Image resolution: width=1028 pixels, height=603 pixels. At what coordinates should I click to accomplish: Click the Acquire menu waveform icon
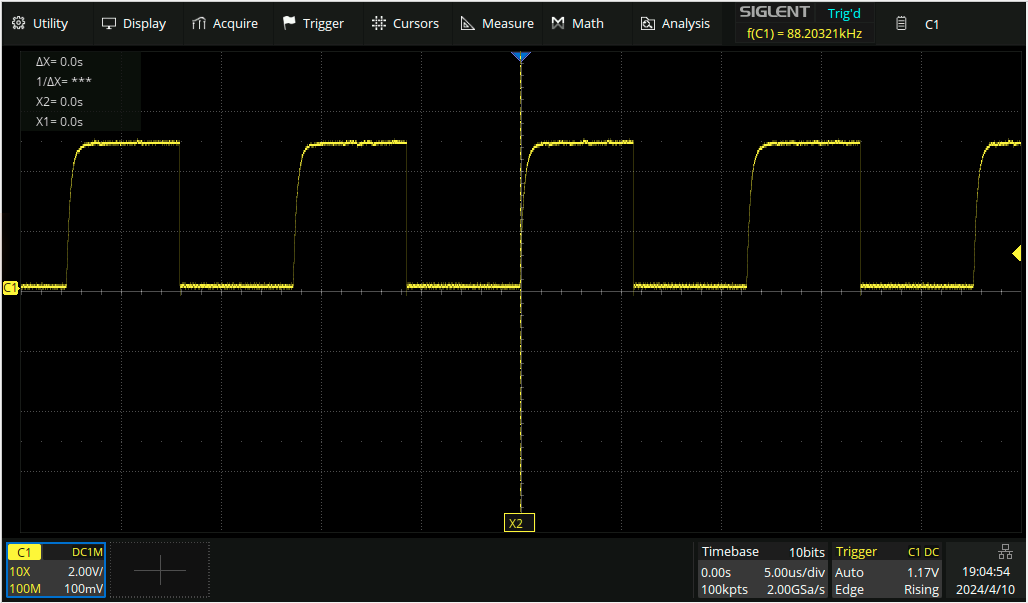pos(199,23)
